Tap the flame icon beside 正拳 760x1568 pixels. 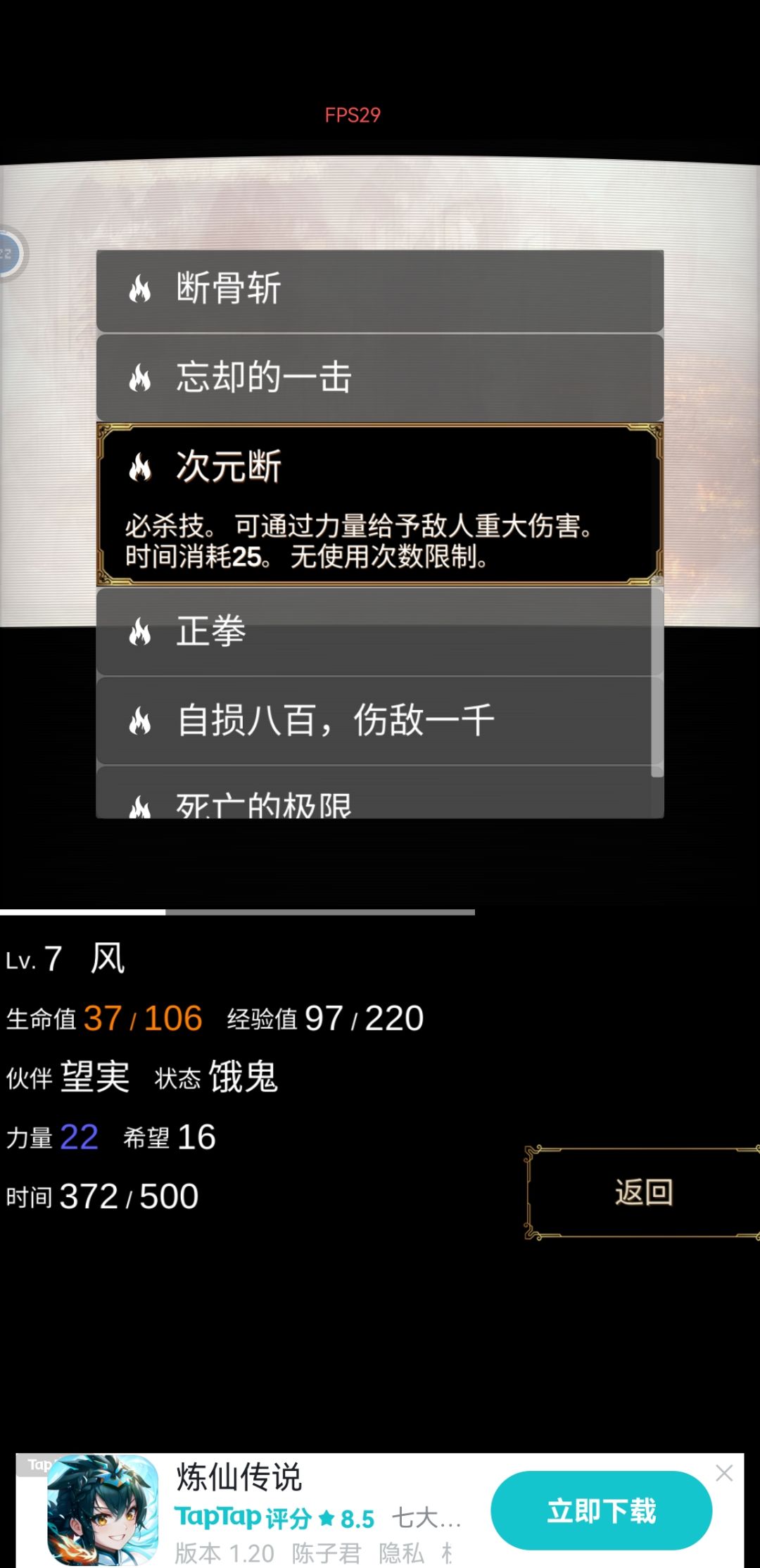pos(140,632)
